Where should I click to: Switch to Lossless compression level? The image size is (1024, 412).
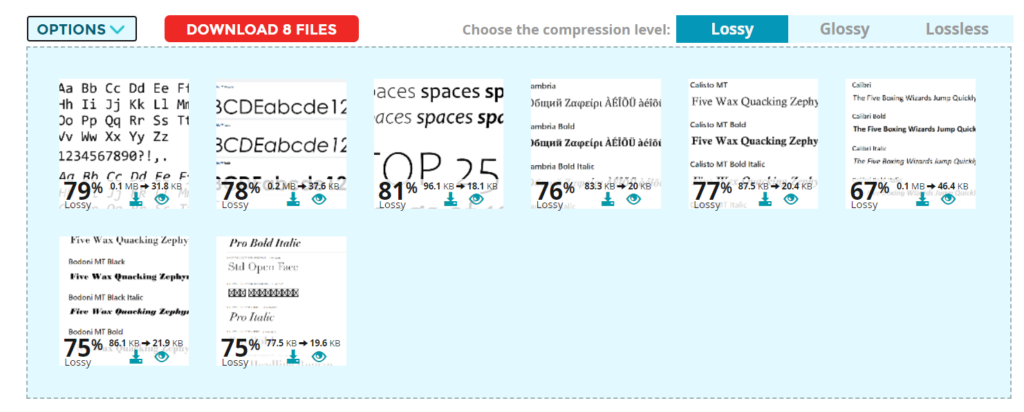click(957, 29)
